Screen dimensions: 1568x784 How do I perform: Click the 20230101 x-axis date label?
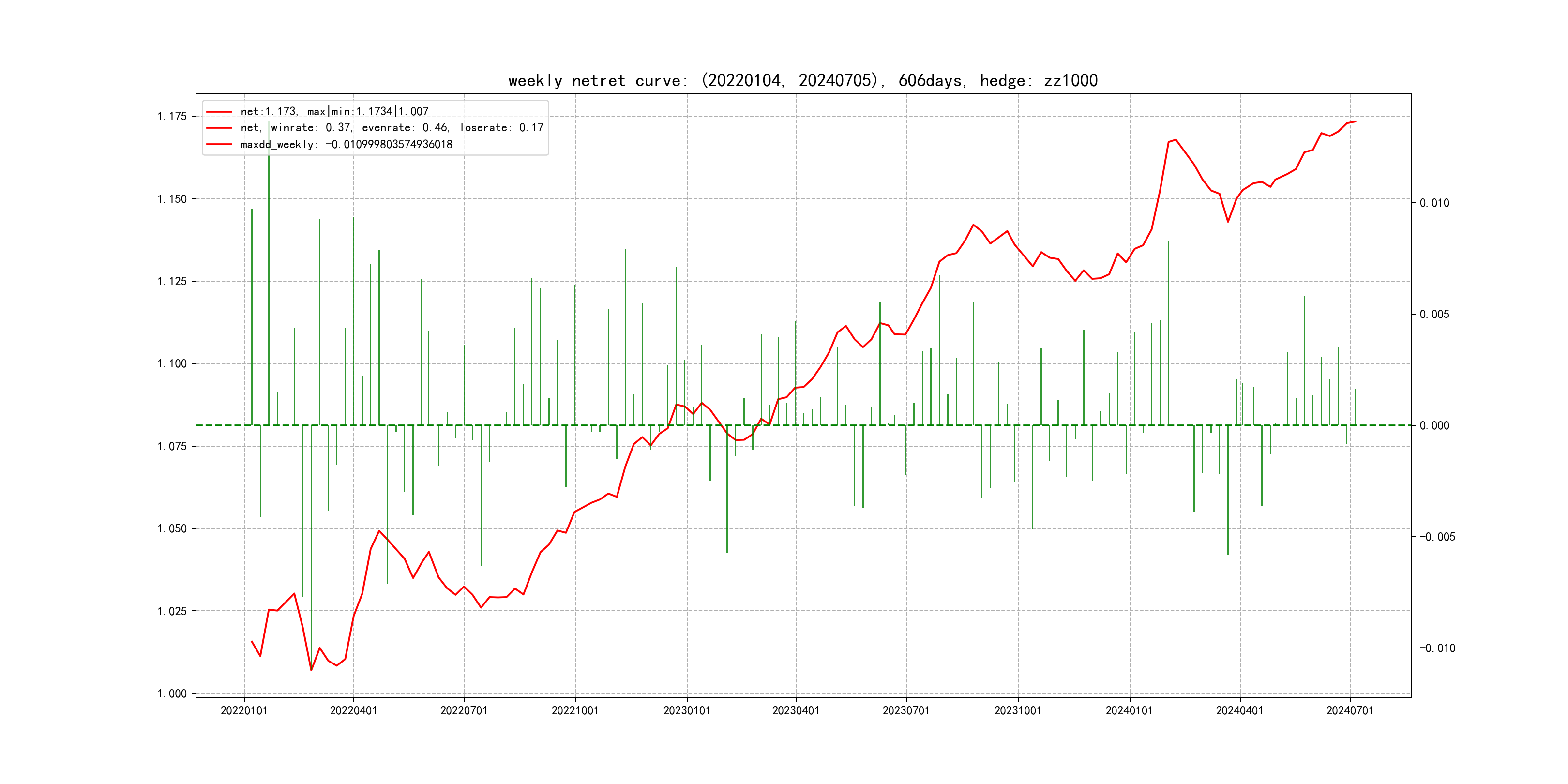pyautogui.click(x=687, y=710)
